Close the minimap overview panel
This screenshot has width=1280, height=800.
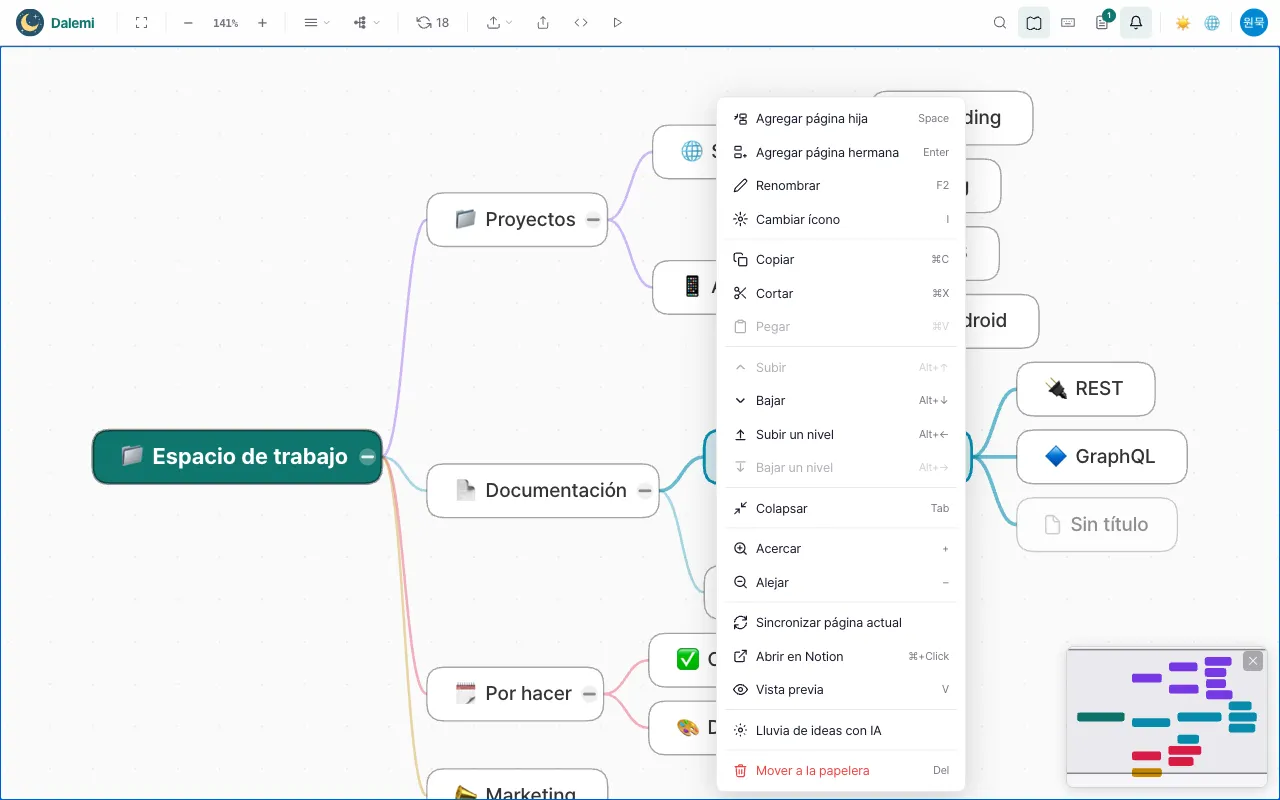tap(1253, 661)
